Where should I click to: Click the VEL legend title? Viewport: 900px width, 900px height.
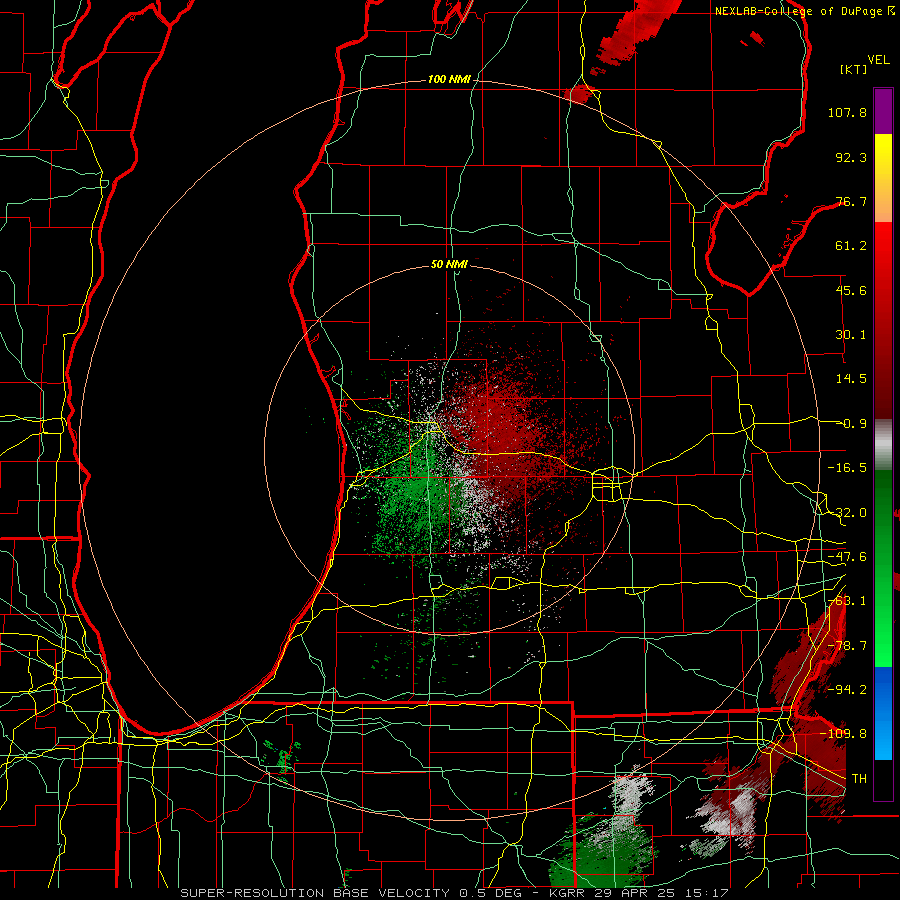[878, 60]
